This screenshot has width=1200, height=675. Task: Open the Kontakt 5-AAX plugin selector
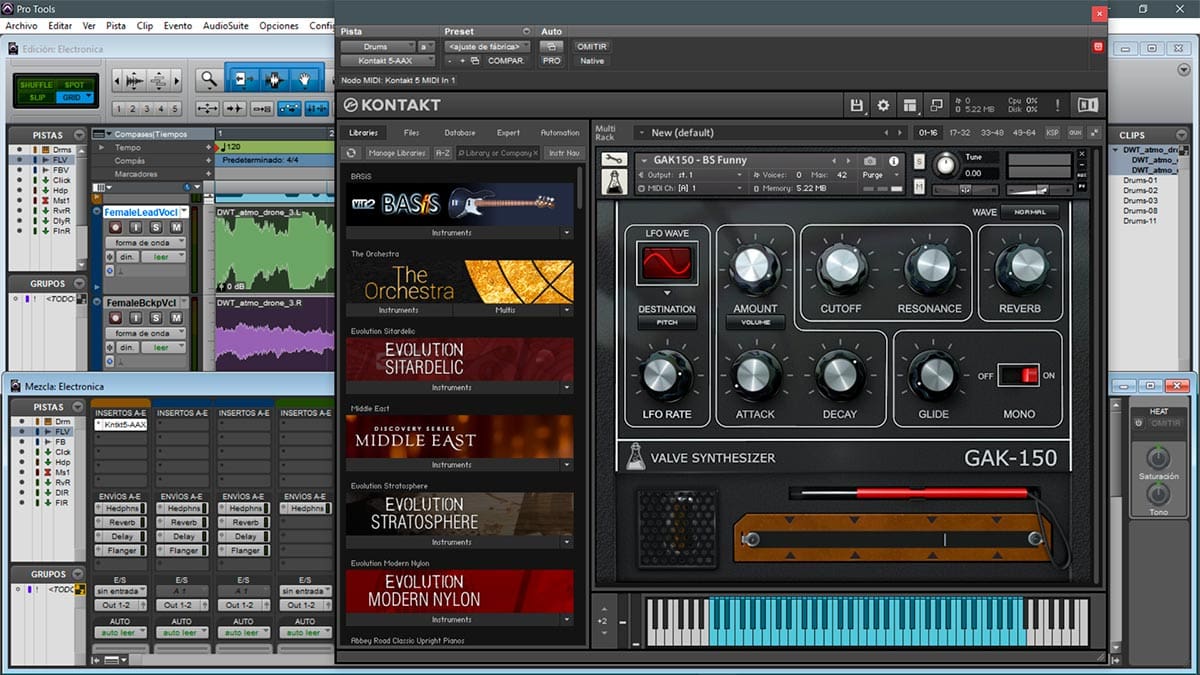(x=388, y=61)
